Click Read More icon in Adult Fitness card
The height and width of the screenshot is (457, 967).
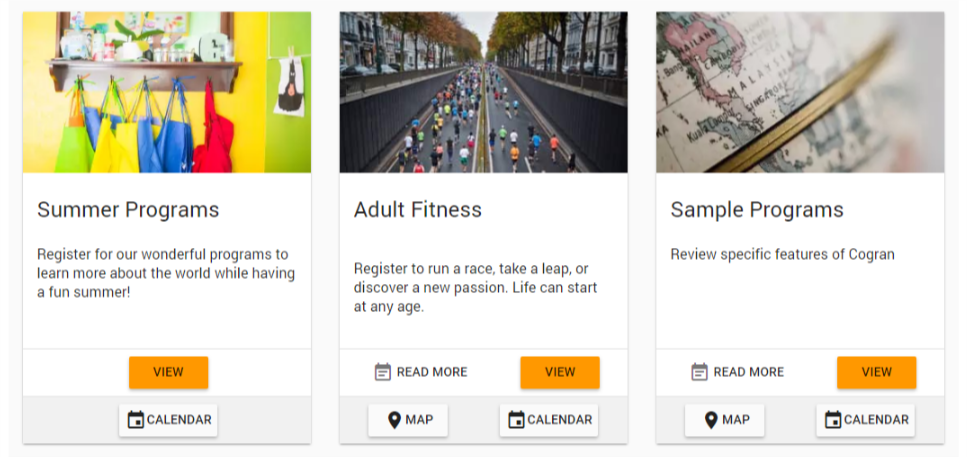pos(382,372)
